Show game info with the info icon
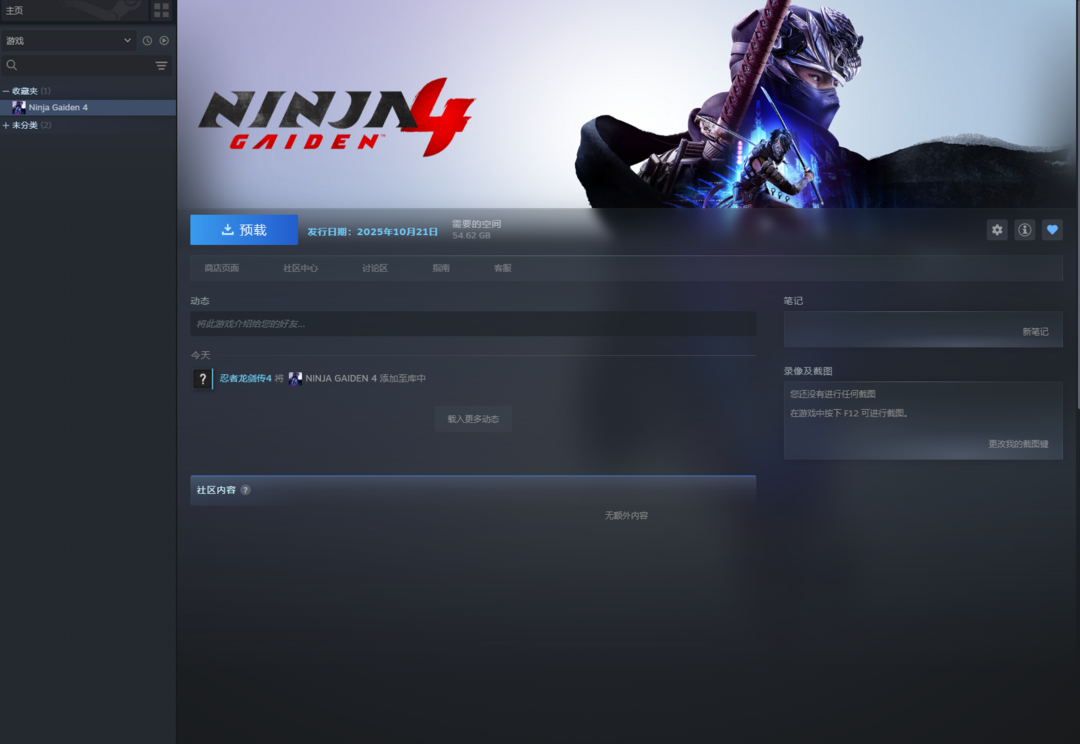This screenshot has width=1080, height=744. (1024, 230)
